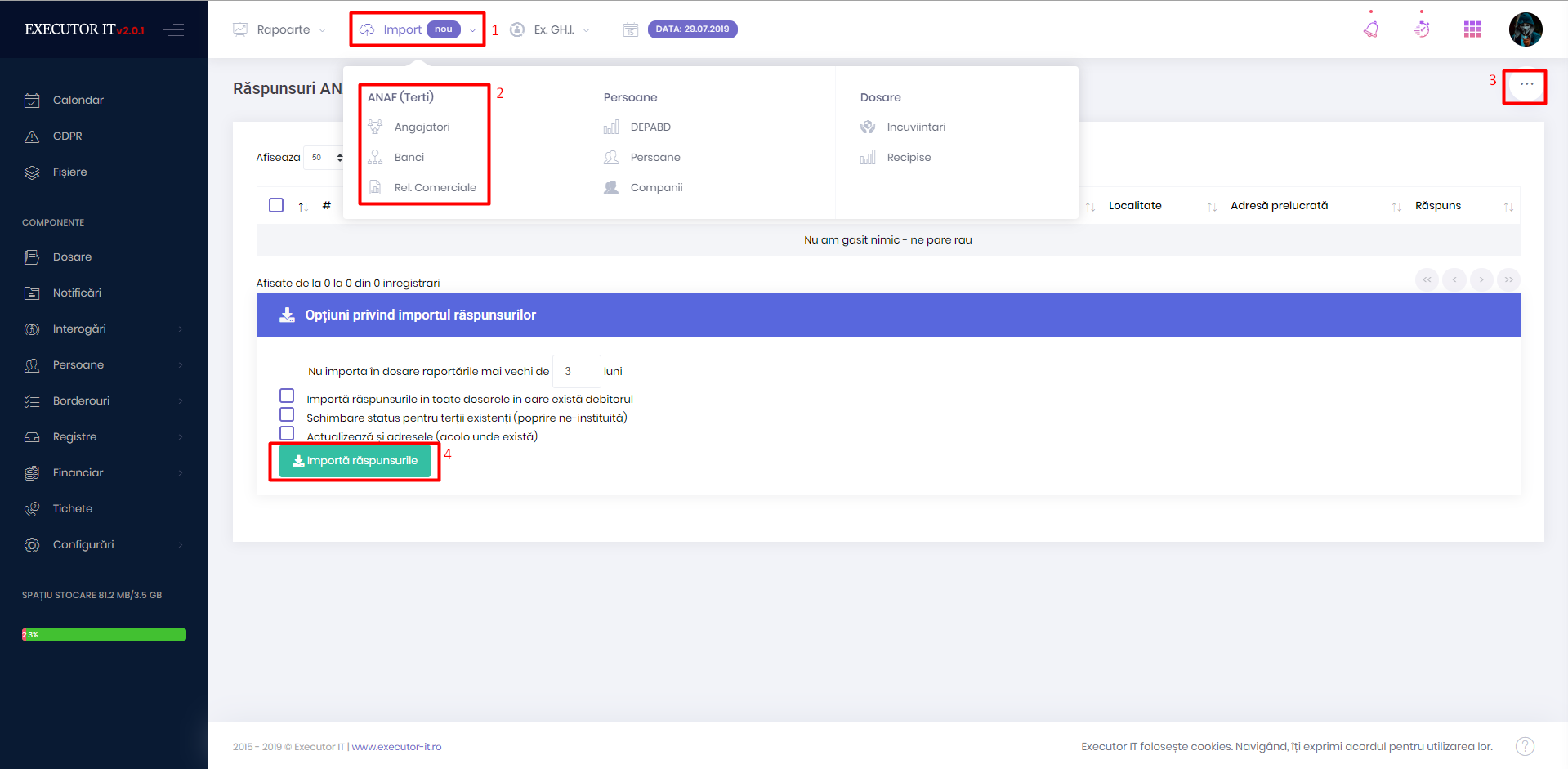Open GDPR from the sidebar

(x=67, y=136)
